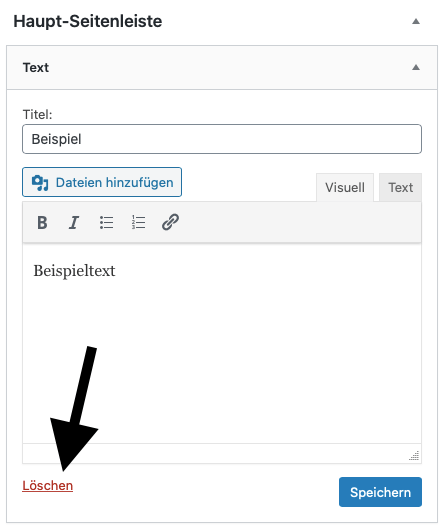443x528 pixels.
Task: Insert a numbered list
Action: (x=138, y=223)
